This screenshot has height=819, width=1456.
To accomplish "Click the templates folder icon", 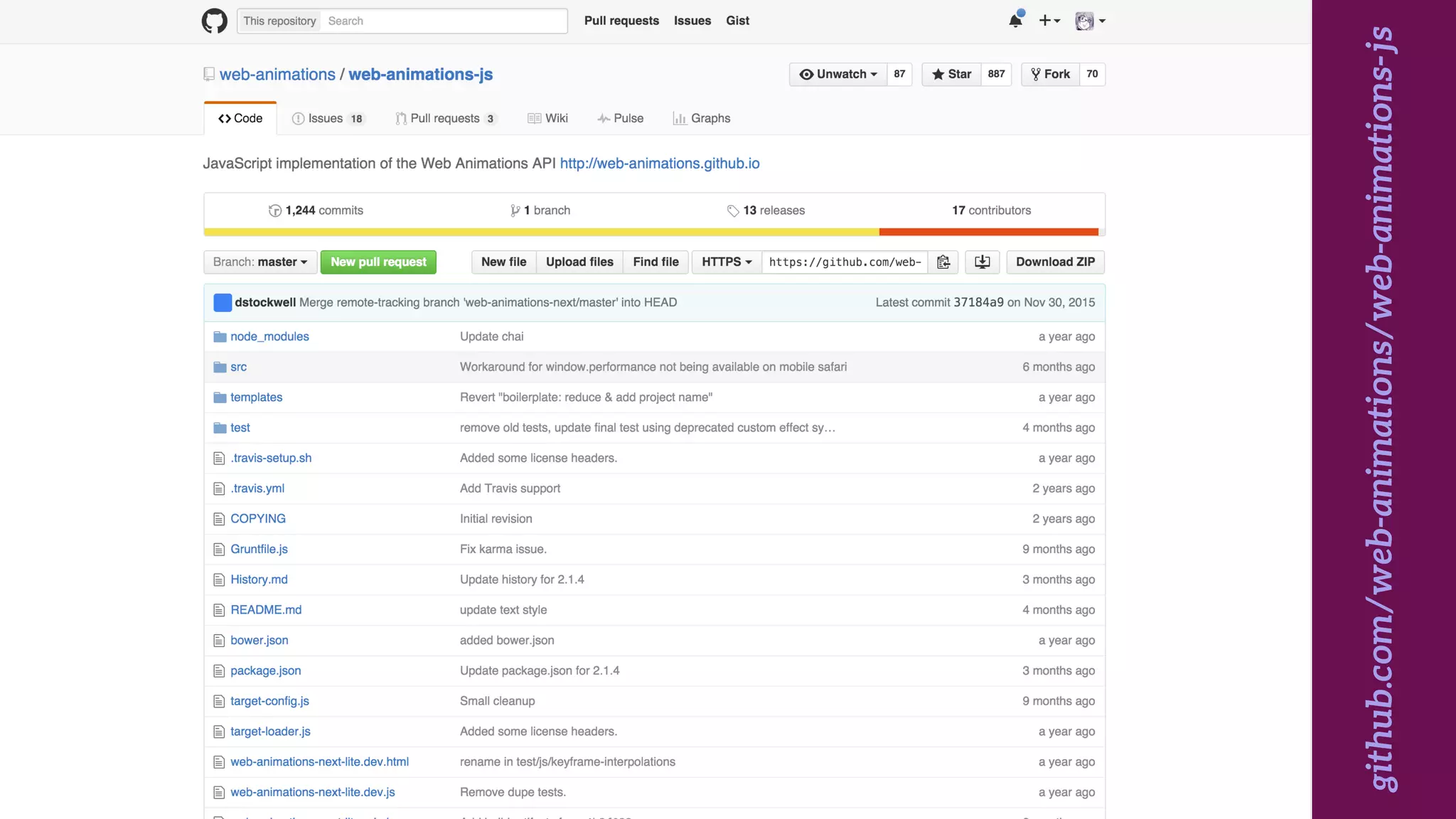I will tap(220, 398).
